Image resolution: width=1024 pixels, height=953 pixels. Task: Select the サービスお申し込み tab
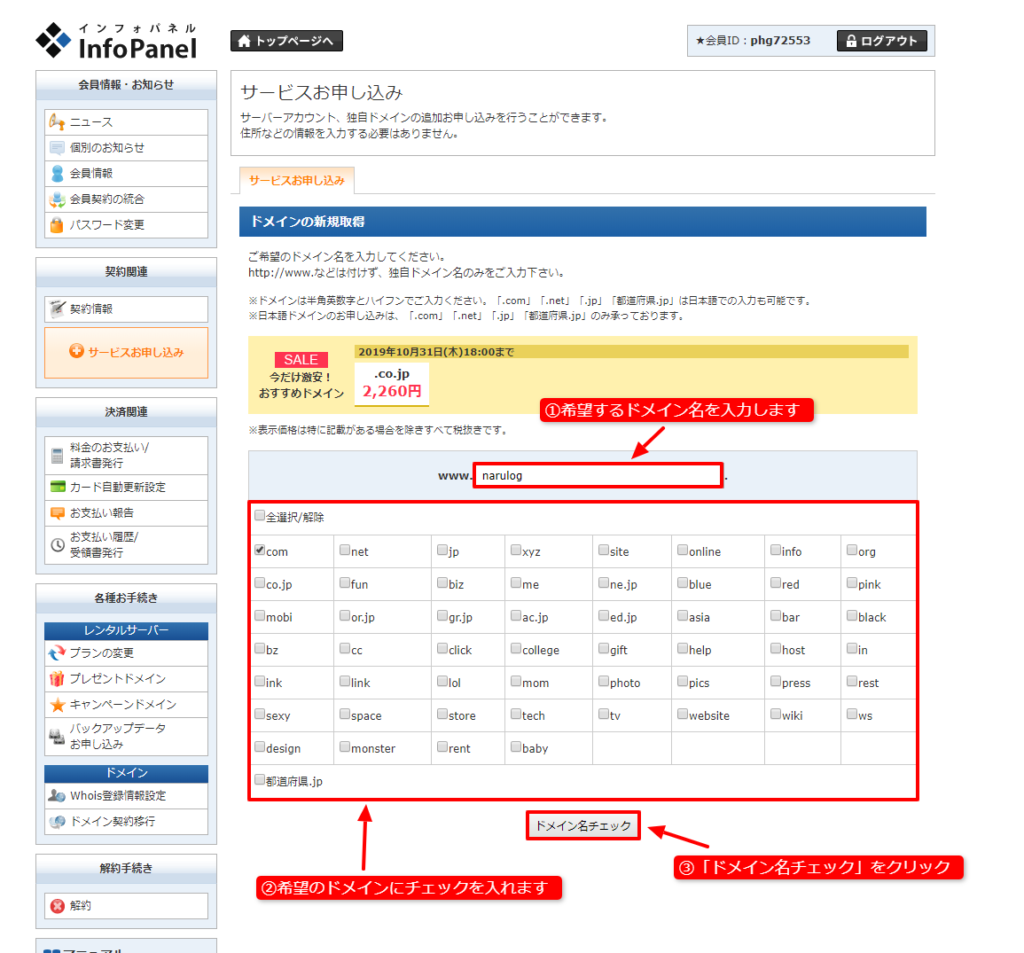[x=297, y=181]
